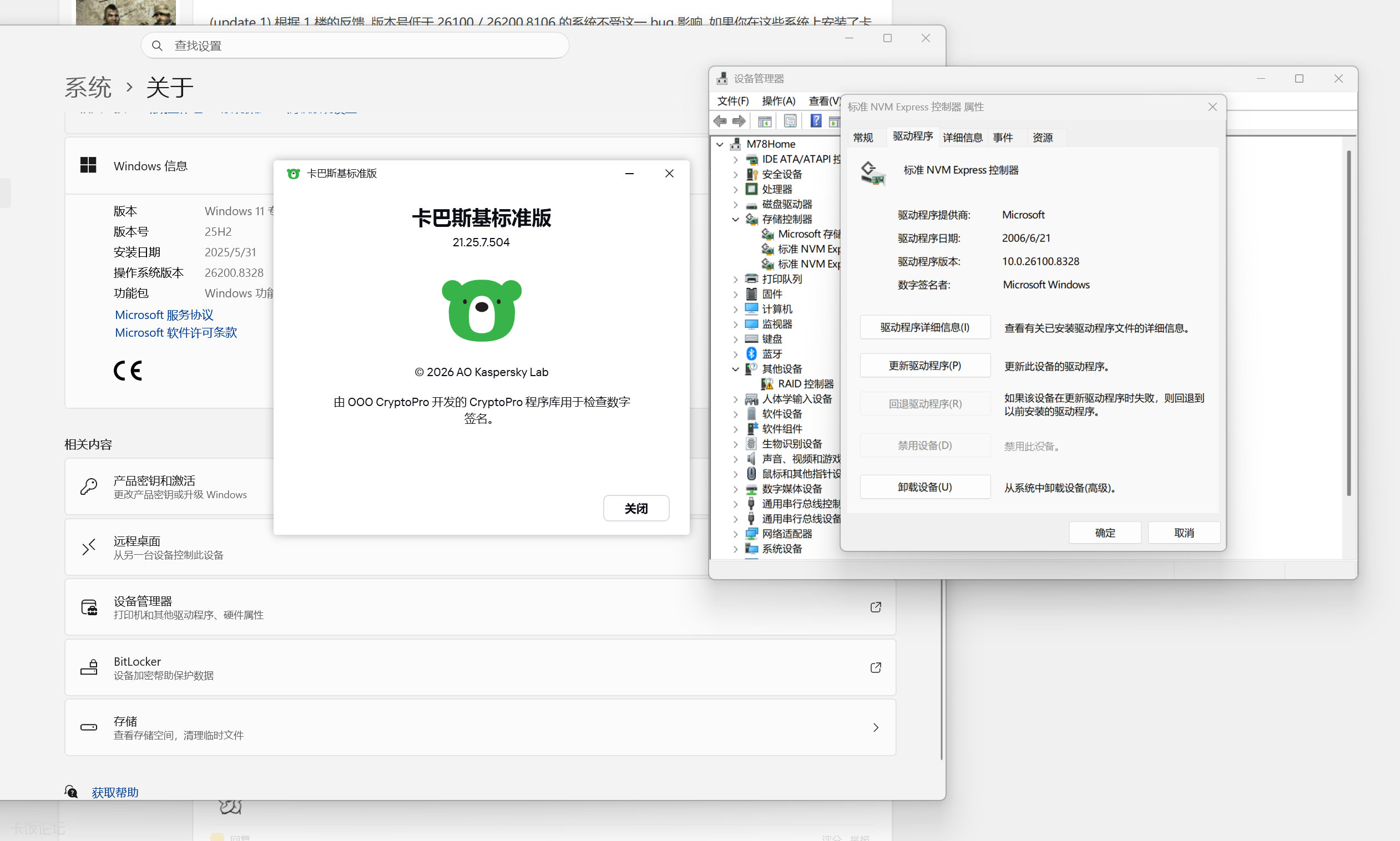
Task: Click the 处理器 processor chip icon
Action: (751, 189)
